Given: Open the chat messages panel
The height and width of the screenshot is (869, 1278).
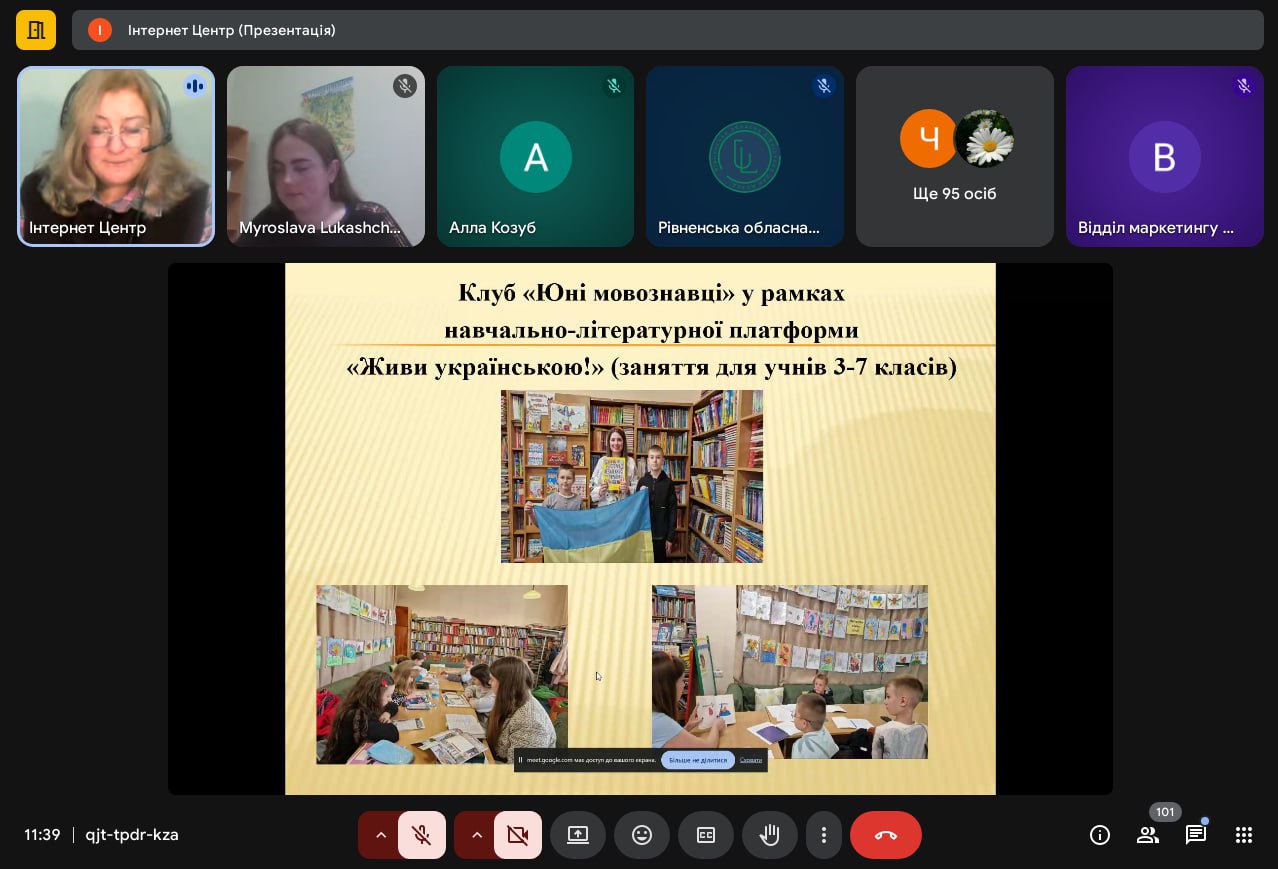Looking at the screenshot, I should point(1196,835).
